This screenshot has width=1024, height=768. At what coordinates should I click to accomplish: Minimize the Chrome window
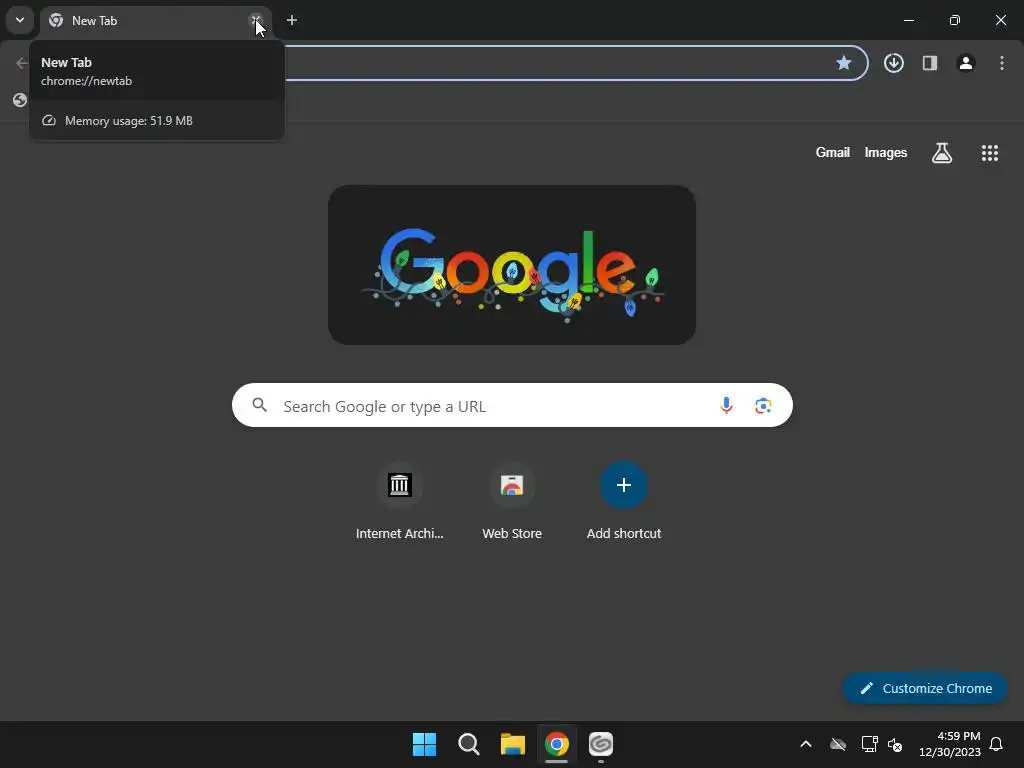click(x=908, y=20)
